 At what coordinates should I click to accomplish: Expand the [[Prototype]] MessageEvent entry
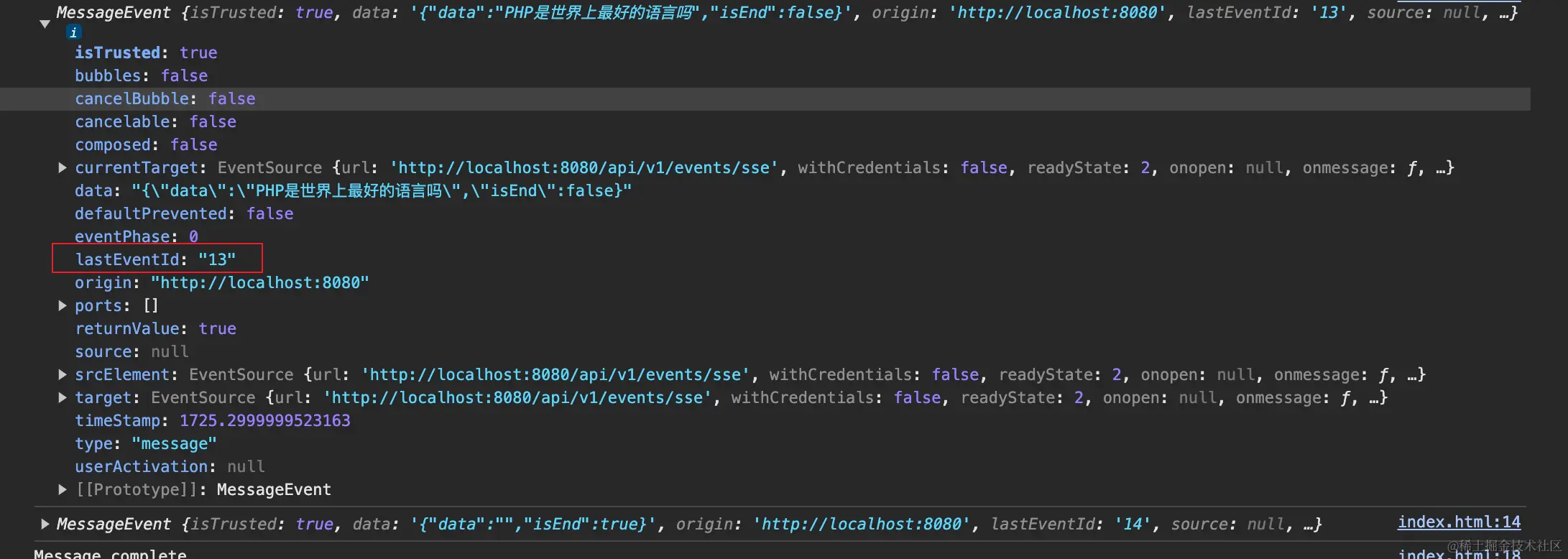(63, 489)
